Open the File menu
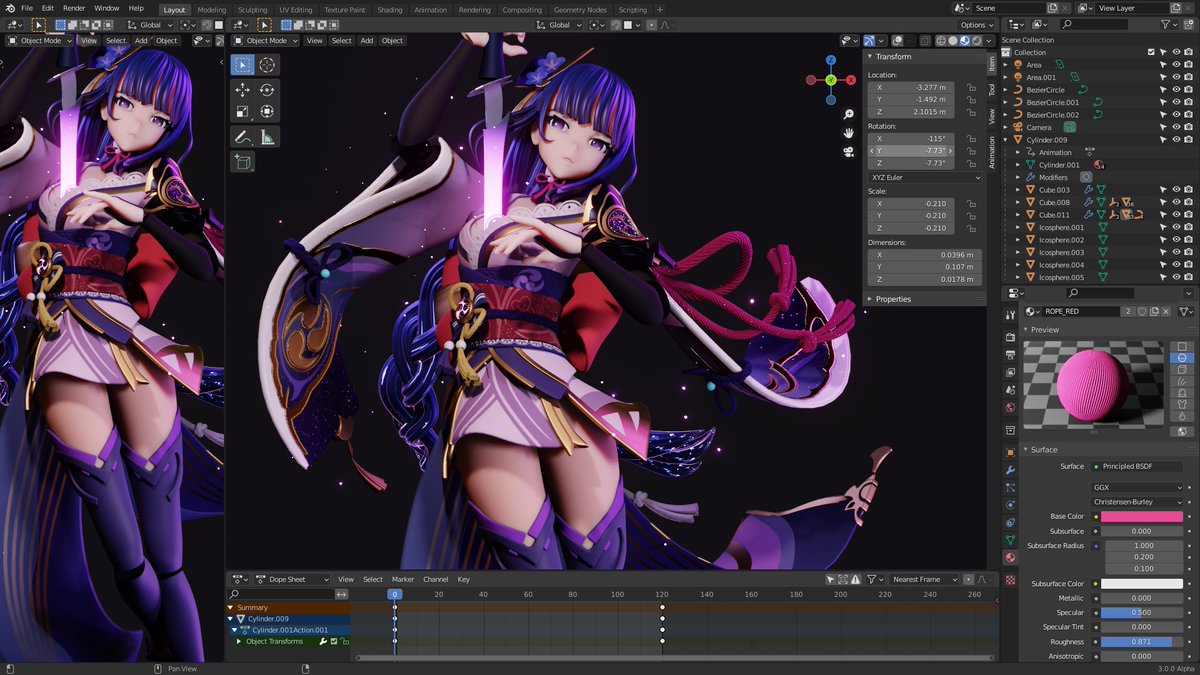This screenshot has height=675, width=1200. pyautogui.click(x=27, y=8)
